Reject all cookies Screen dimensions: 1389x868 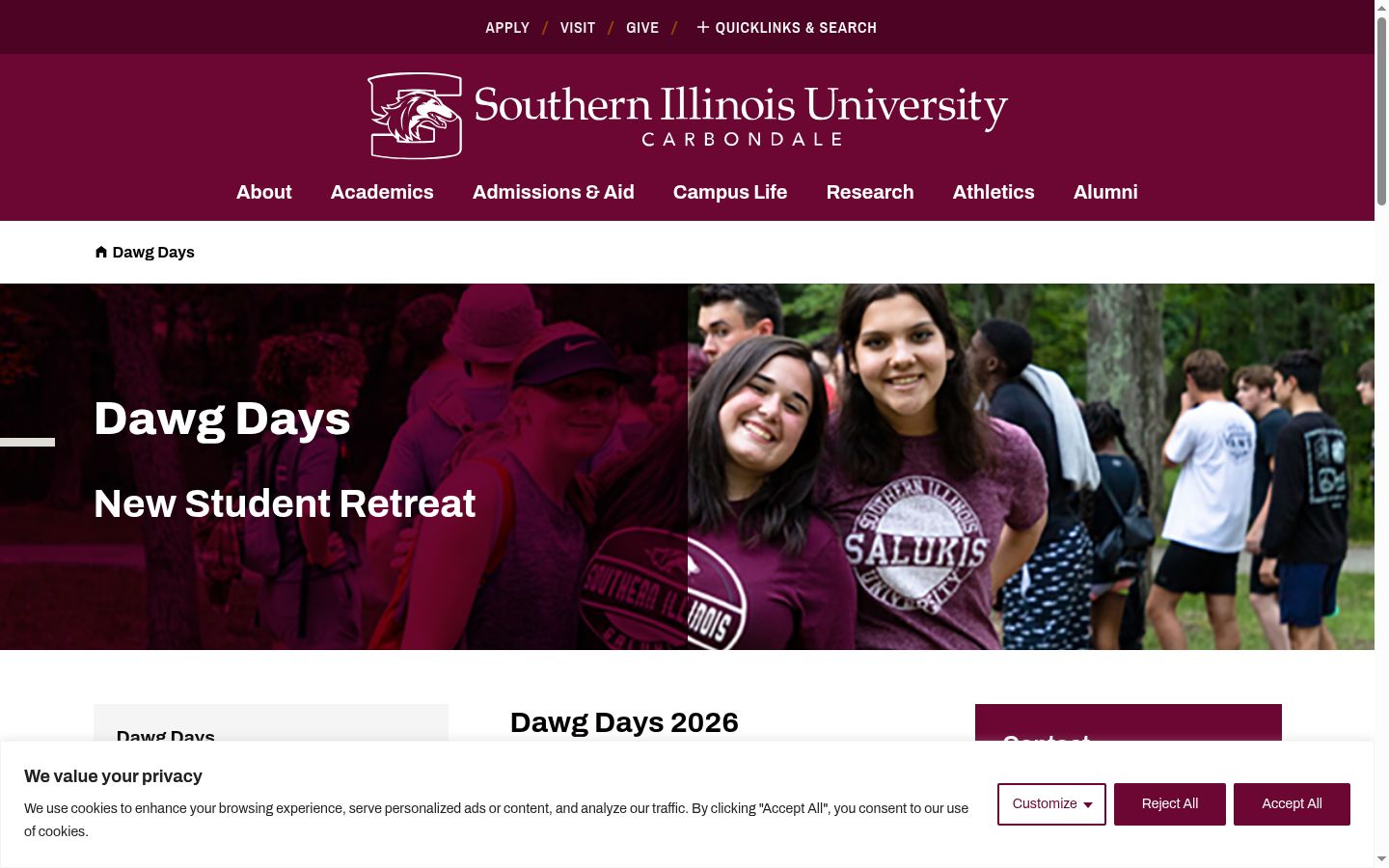[1170, 804]
